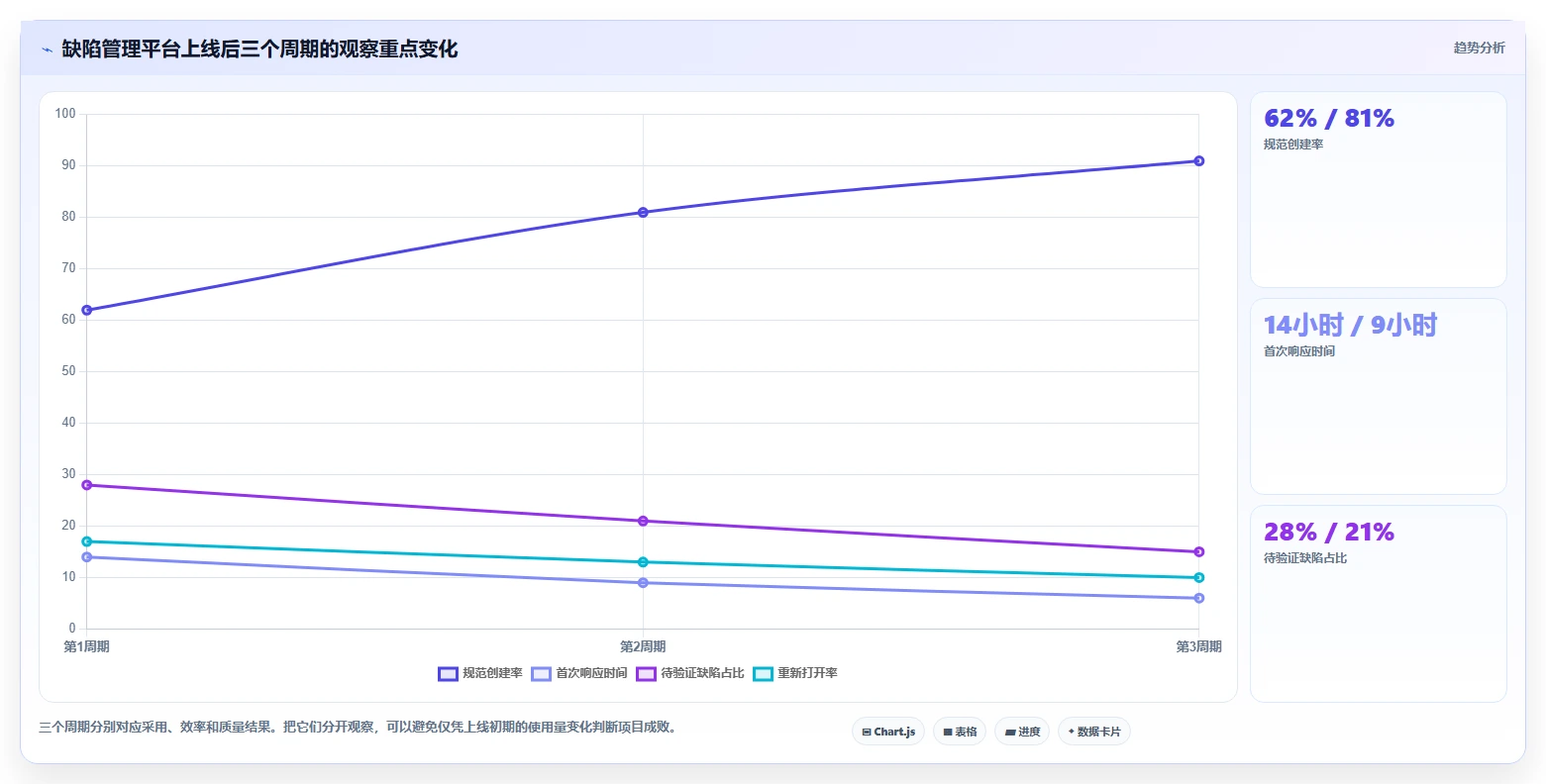1546x784 pixels.
Task: Click 首次响应时间 data point at 第3周期 (6)
Action: click(x=1198, y=598)
